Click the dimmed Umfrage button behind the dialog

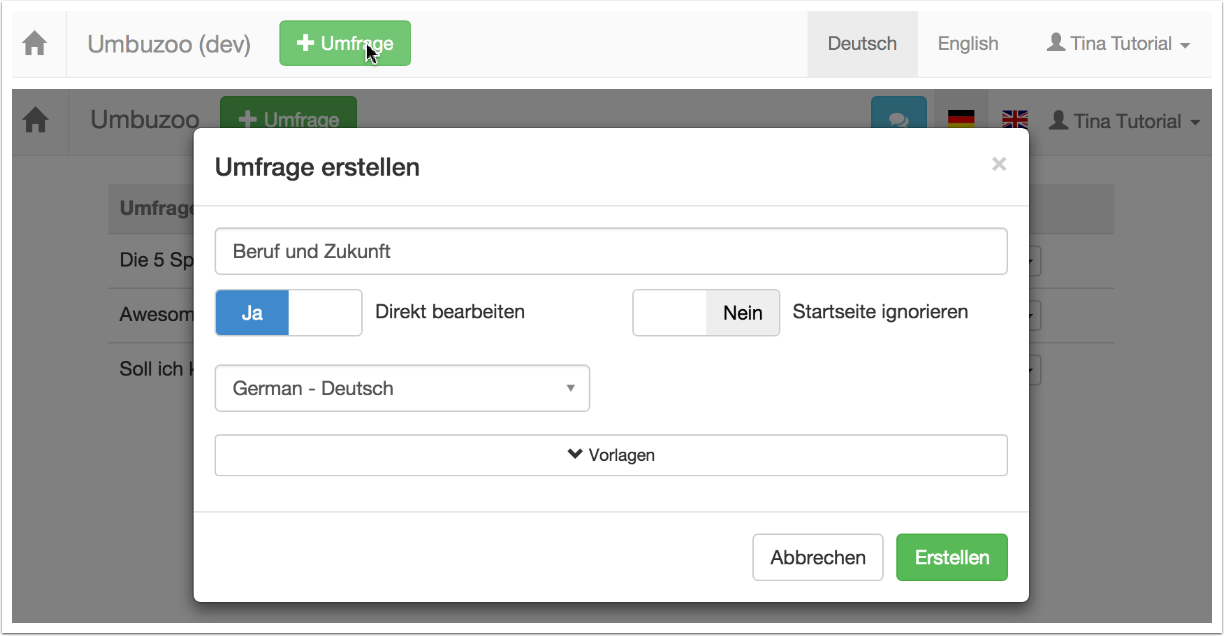pyautogui.click(x=288, y=114)
